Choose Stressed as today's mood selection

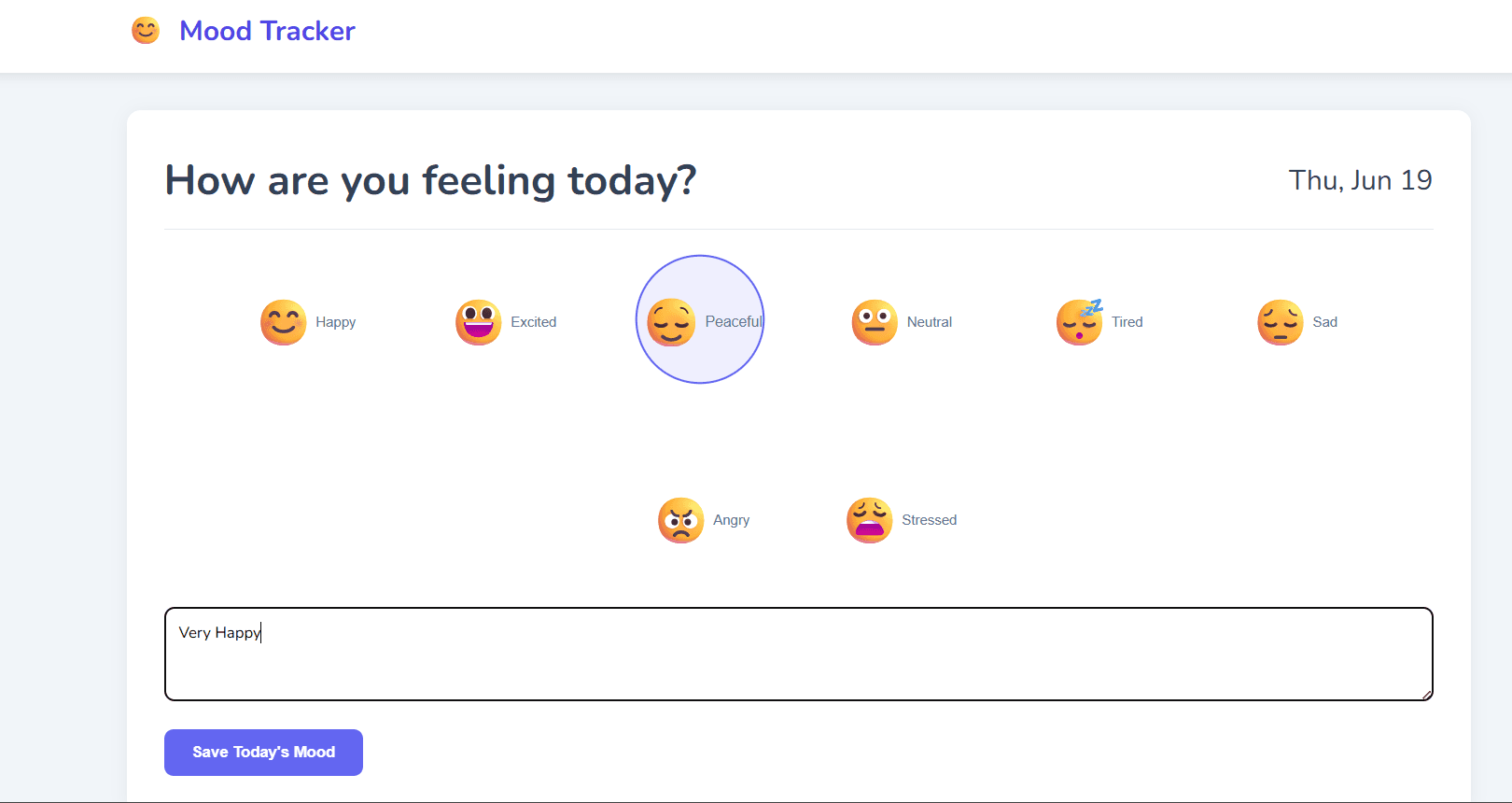[869, 520]
